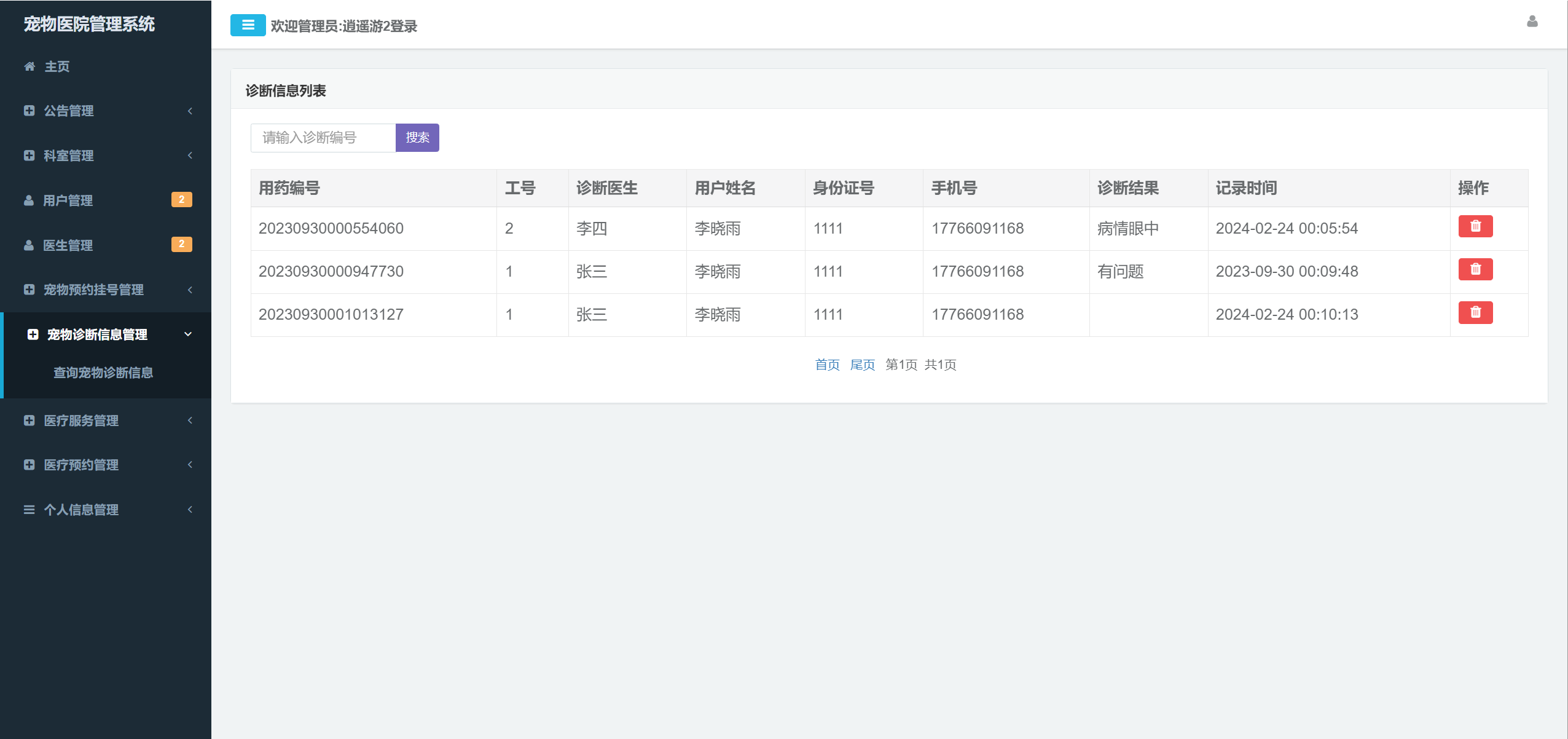Click the plus icon next to 公告管理

pos(29,111)
